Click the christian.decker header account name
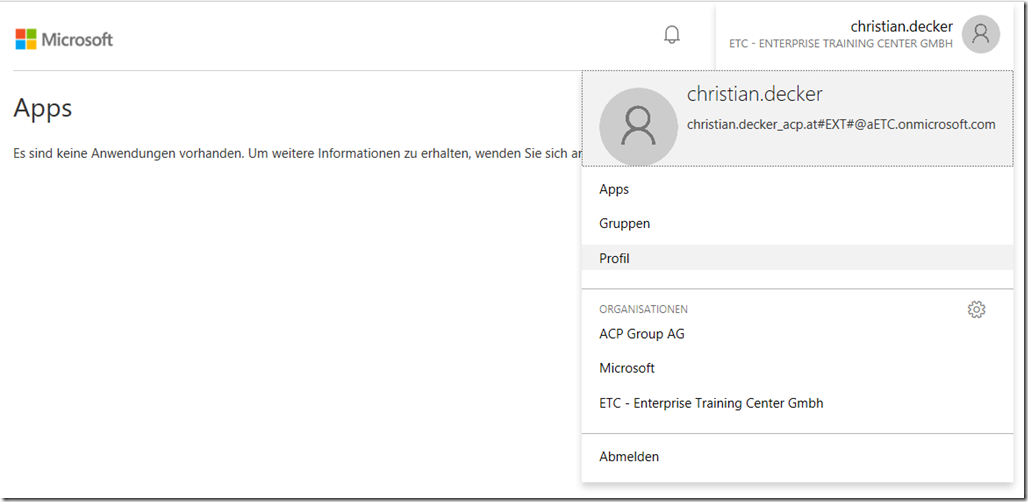 tap(901, 26)
